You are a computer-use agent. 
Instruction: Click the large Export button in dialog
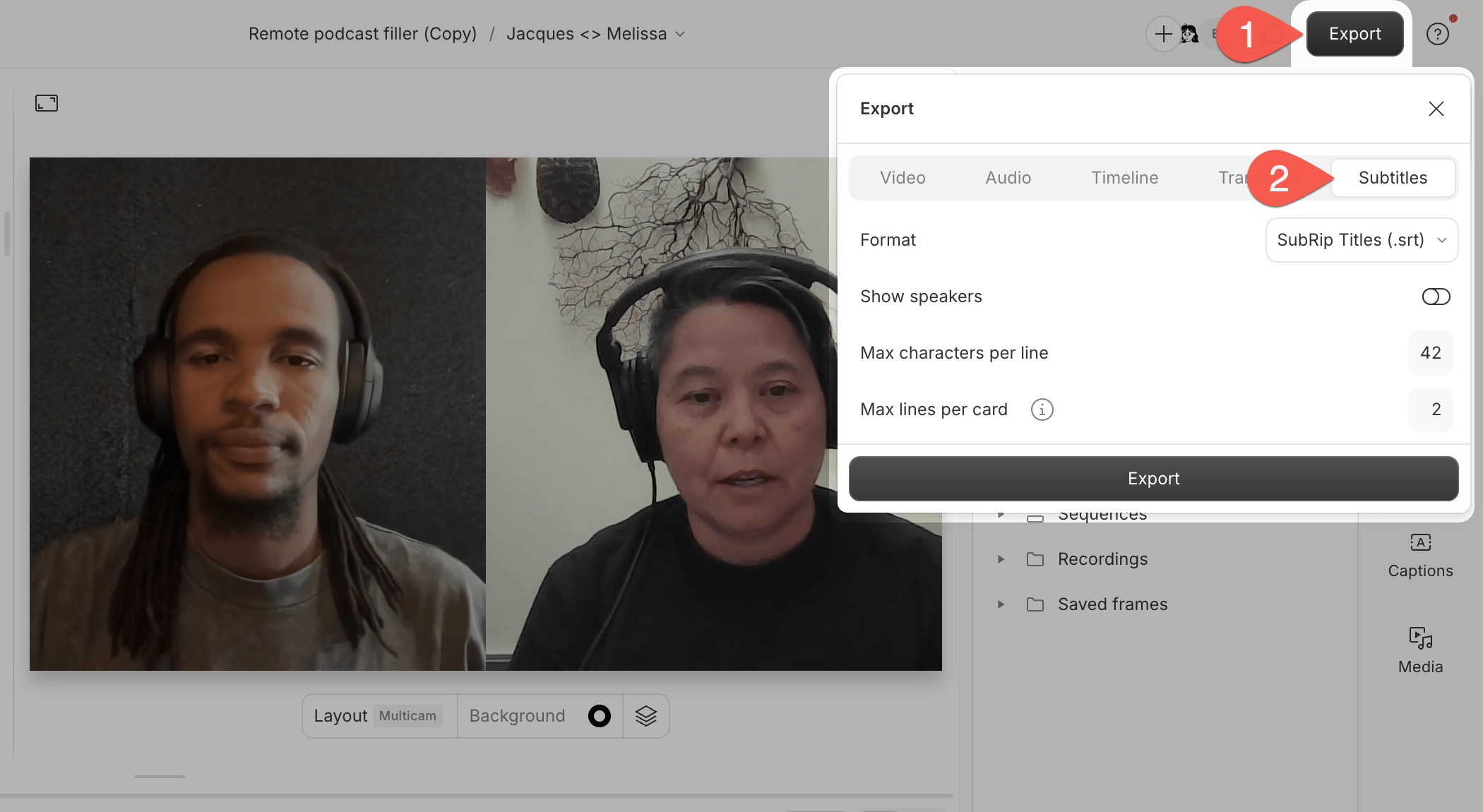(x=1153, y=479)
